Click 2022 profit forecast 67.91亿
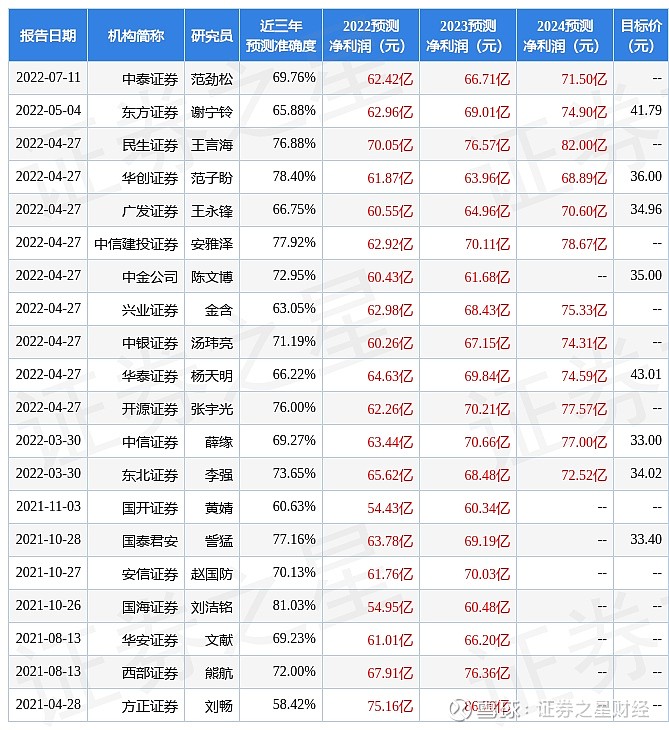Screen dimensions: 669x730 coord(390,673)
